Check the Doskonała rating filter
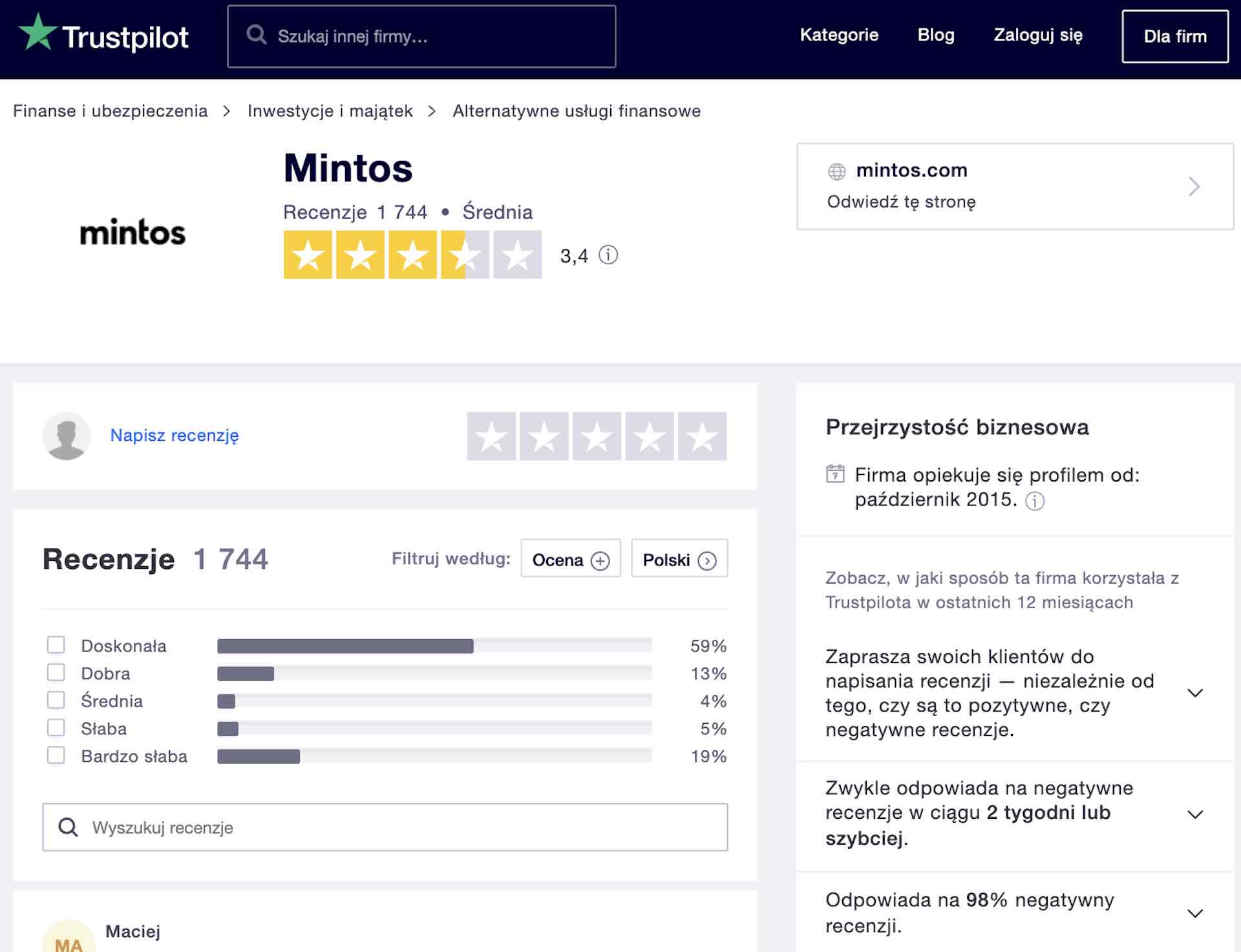 click(x=56, y=645)
